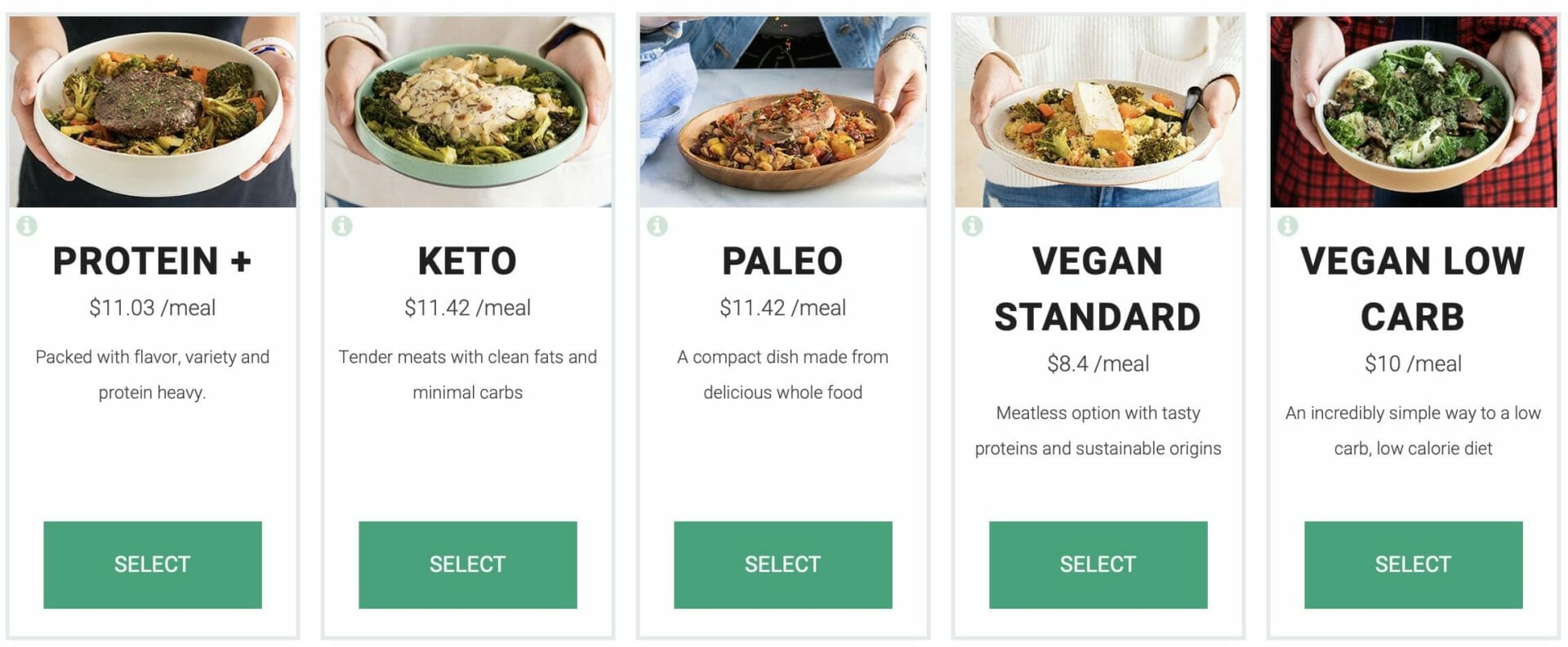Click the Paleo plan info icon
Viewport: 1568px width, 647px height.
click(657, 225)
